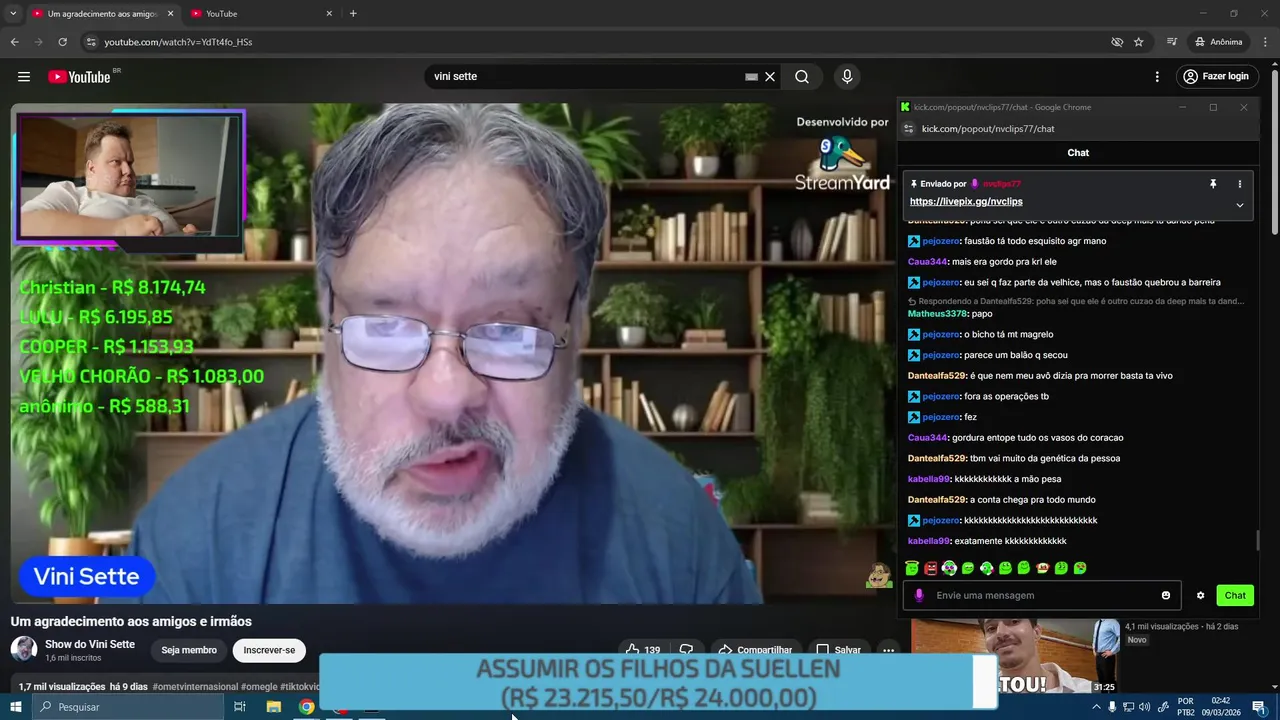Start voice search with the microphone

(847, 77)
